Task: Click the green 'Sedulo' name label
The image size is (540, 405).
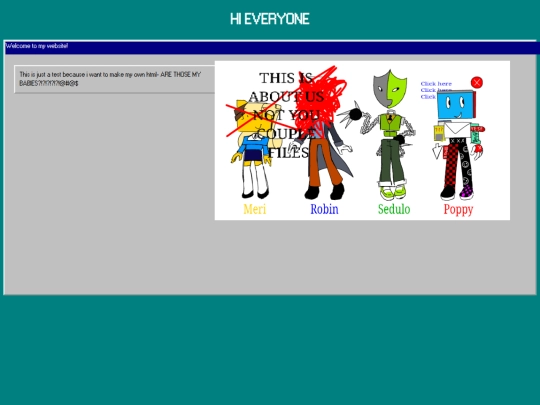Action: point(394,209)
